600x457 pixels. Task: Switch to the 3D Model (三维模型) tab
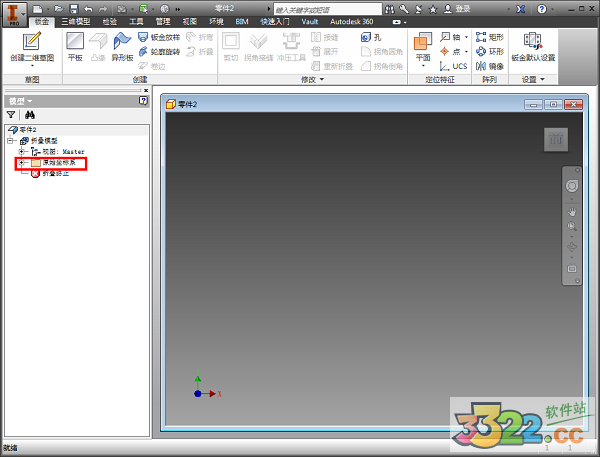point(76,21)
